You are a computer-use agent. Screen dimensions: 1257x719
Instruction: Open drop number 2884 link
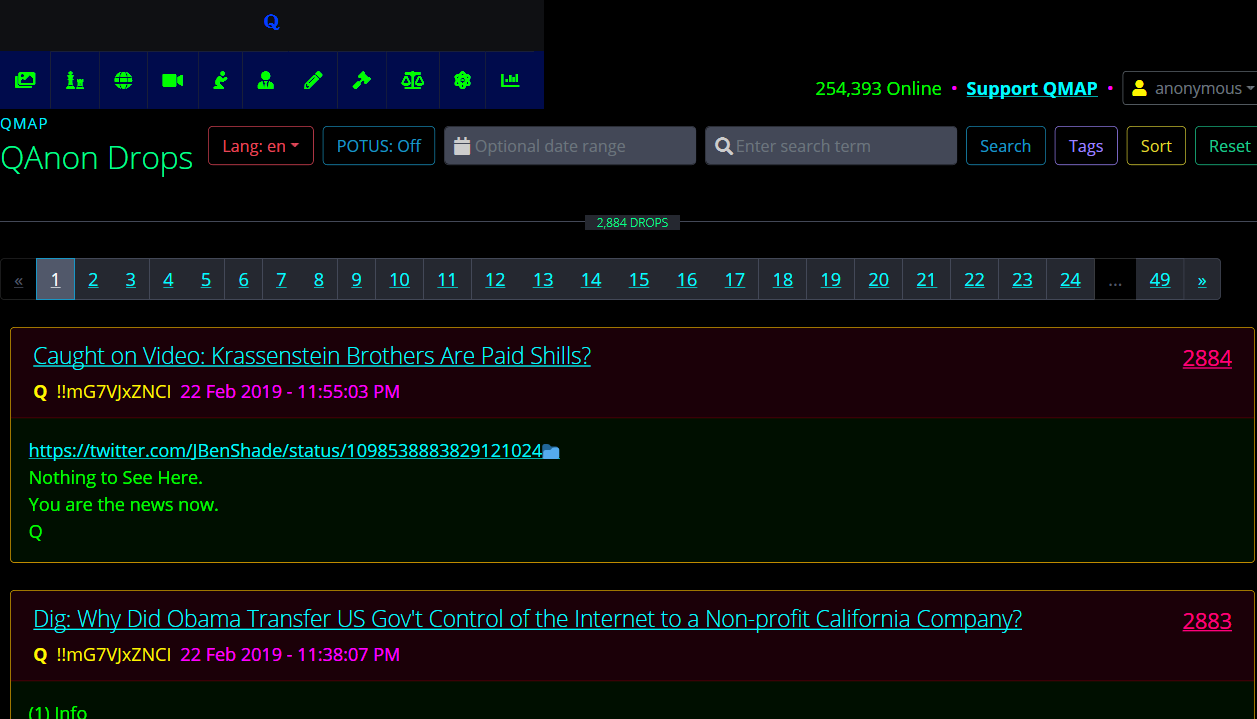coord(1207,358)
